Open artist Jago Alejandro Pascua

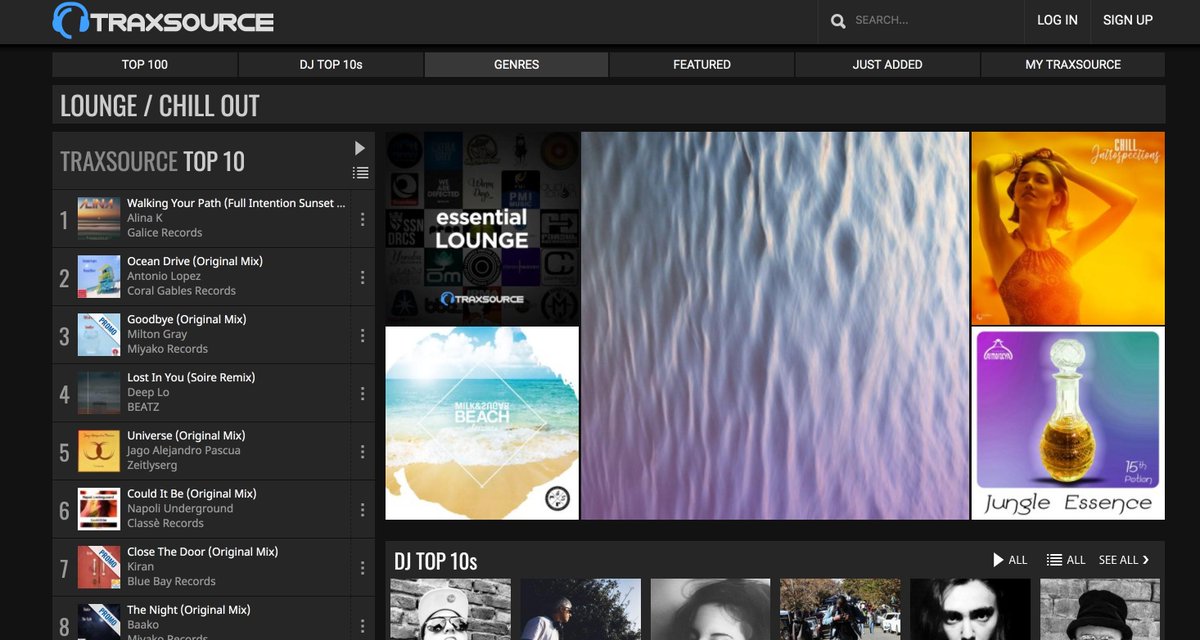pyautogui.click(x=184, y=450)
